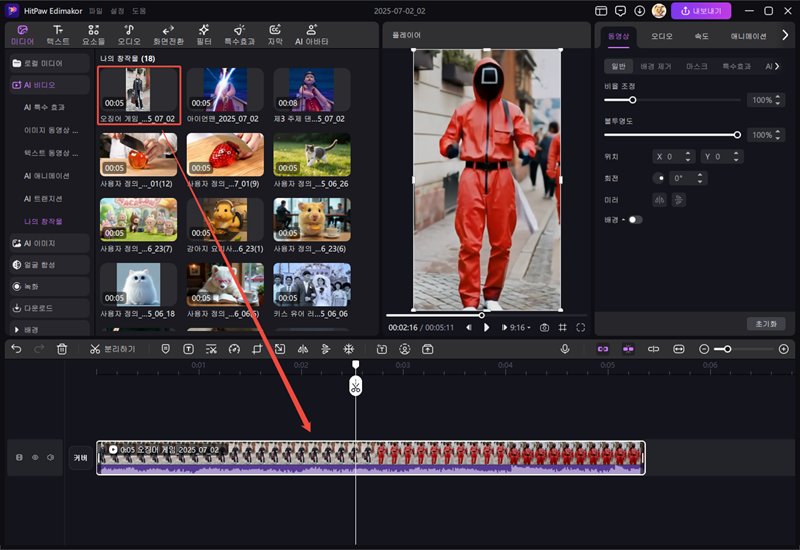Viewport: 800px width, 550px height.
Task: Toggle the purple link clips icon
Action: point(603,349)
